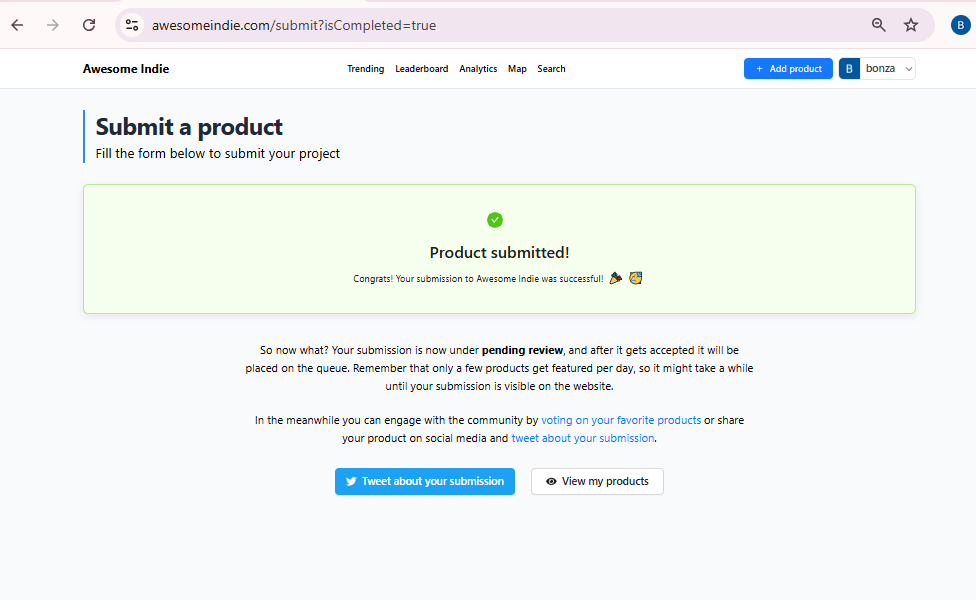The width and height of the screenshot is (976, 600).
Task: Expand the bonza account dropdown
Action: (x=908, y=69)
